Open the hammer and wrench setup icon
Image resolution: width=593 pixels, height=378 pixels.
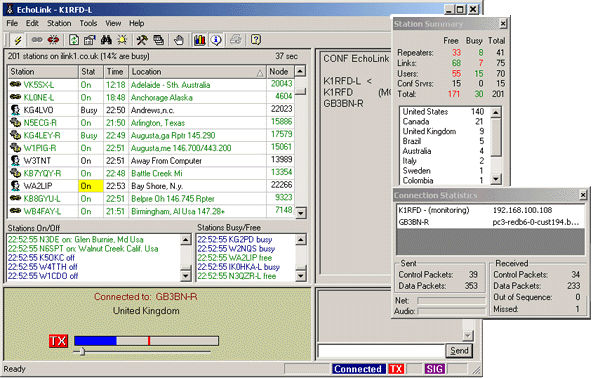point(142,40)
